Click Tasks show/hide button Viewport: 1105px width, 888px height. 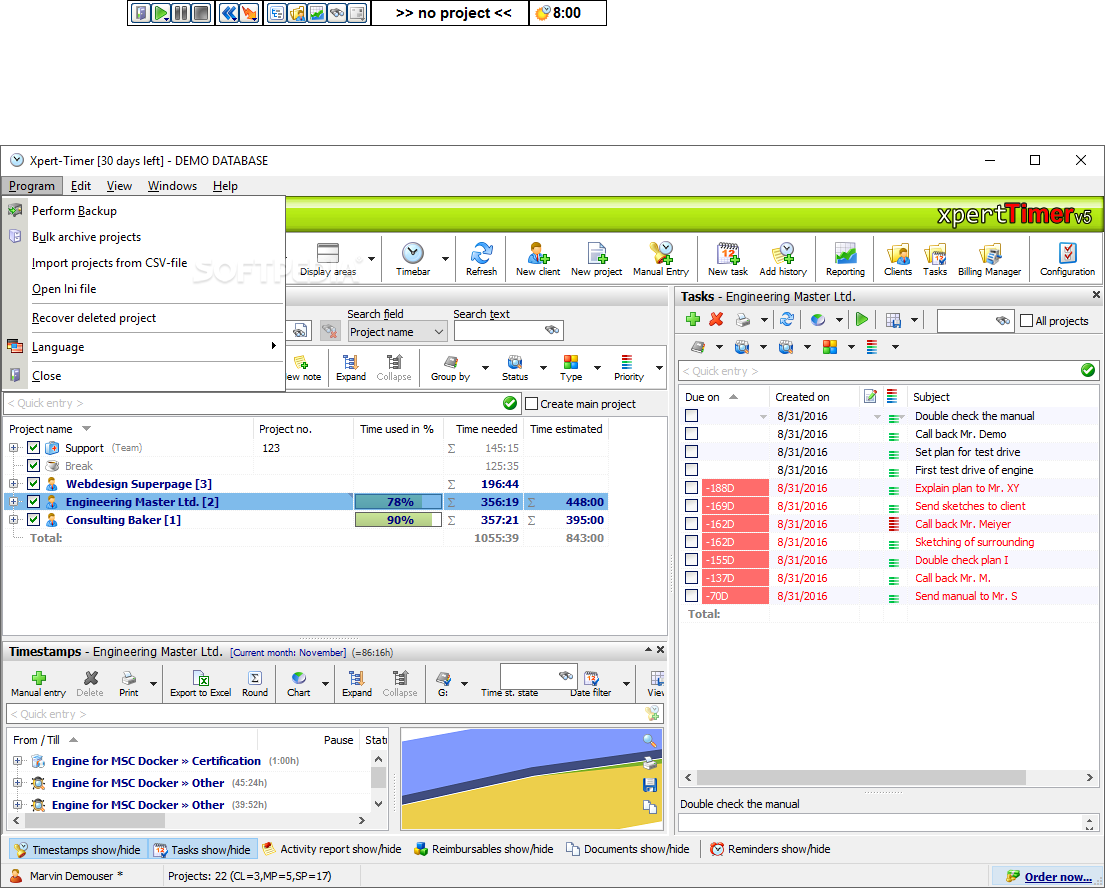tap(202, 849)
